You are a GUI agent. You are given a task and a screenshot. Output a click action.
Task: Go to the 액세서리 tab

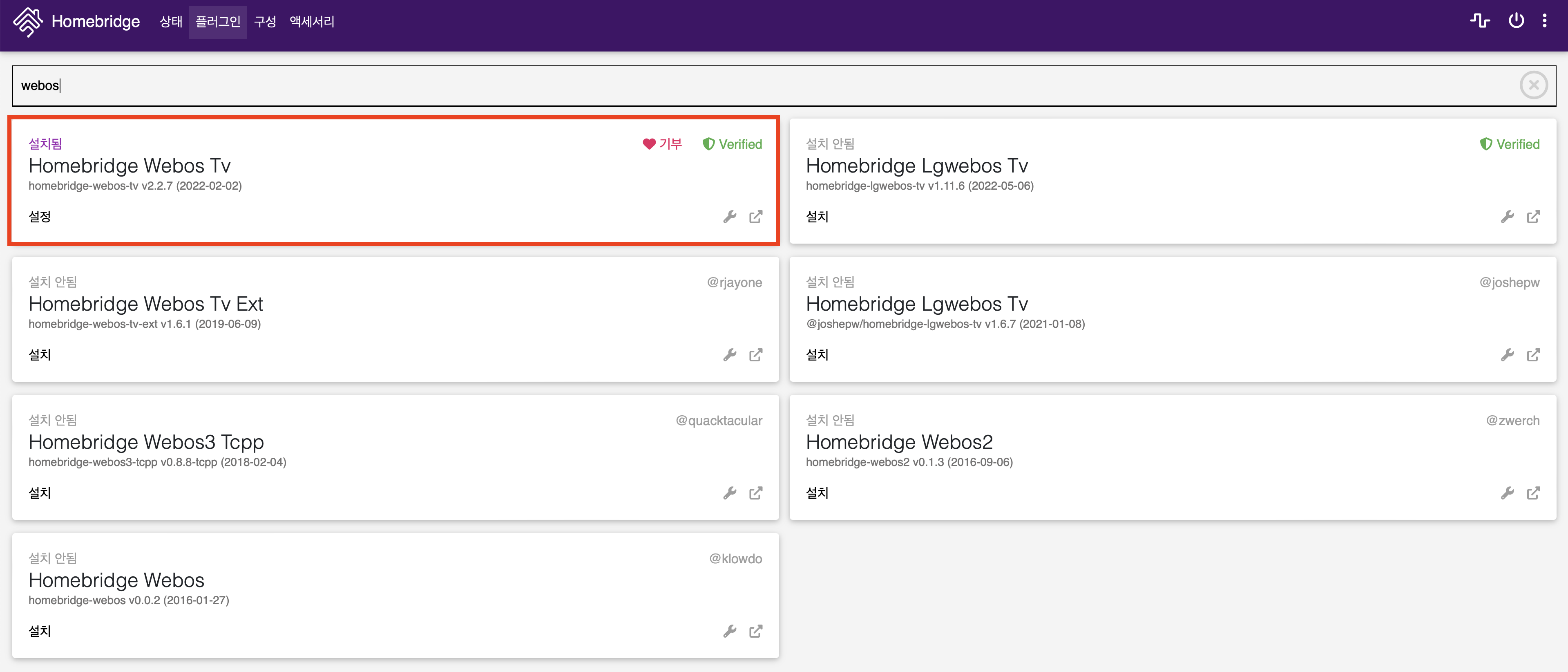coord(312,22)
